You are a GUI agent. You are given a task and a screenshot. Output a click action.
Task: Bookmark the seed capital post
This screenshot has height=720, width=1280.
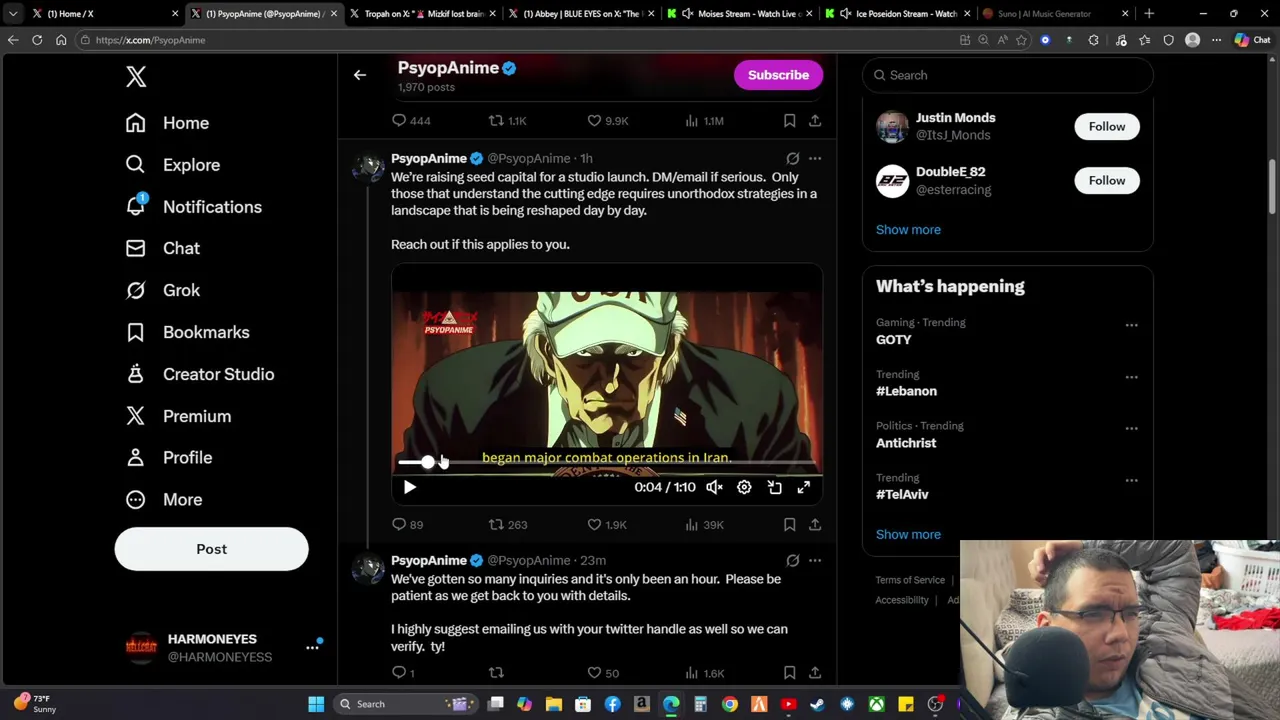click(x=789, y=524)
